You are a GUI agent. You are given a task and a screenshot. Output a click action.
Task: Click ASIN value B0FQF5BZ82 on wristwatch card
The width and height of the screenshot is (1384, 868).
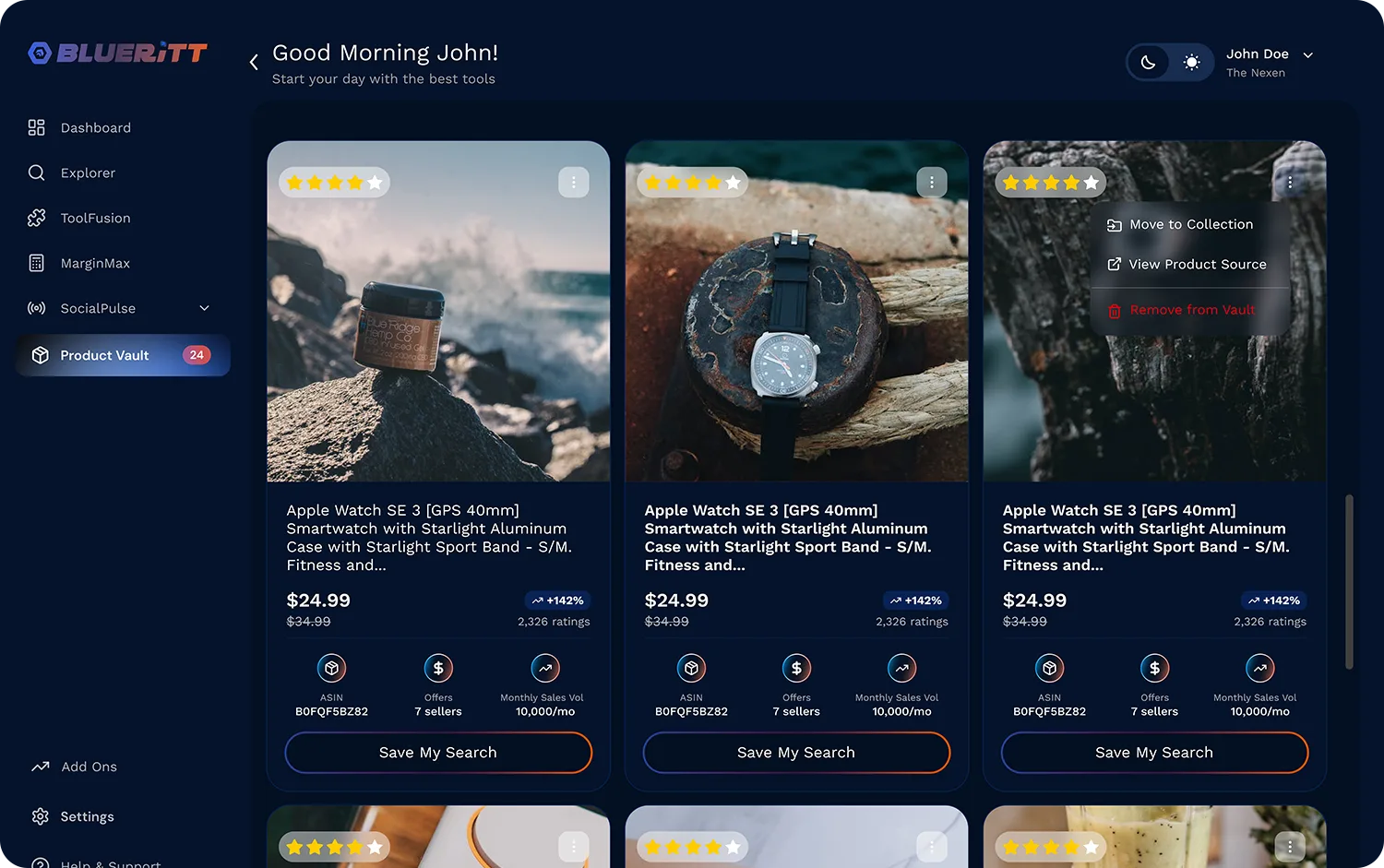click(691, 712)
